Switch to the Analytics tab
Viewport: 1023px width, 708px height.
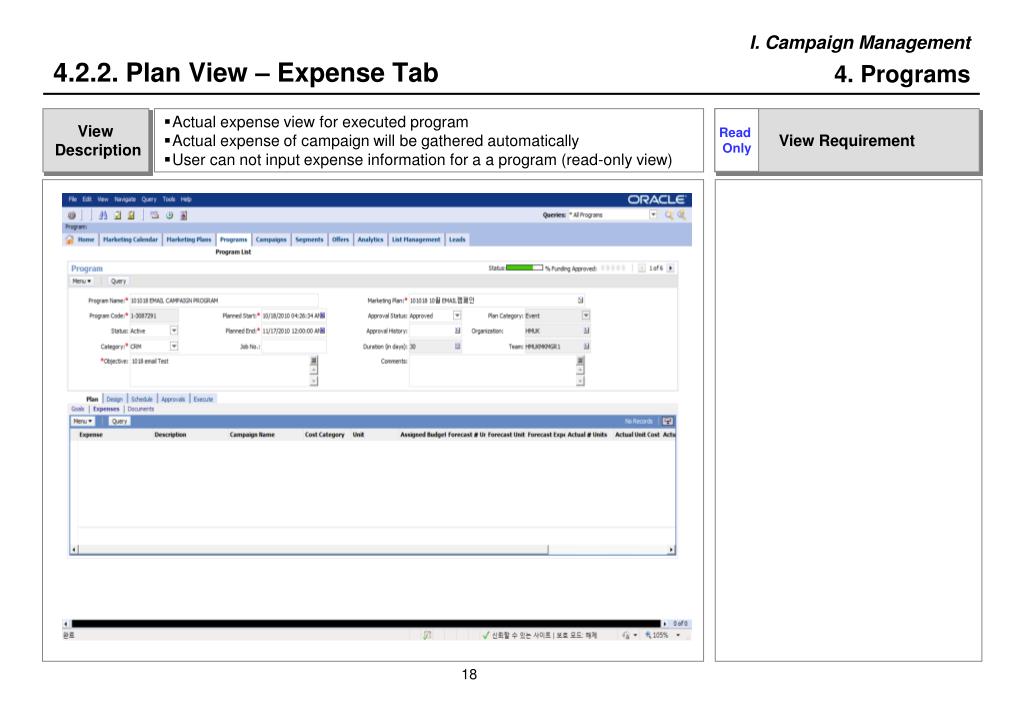pyautogui.click(x=371, y=239)
